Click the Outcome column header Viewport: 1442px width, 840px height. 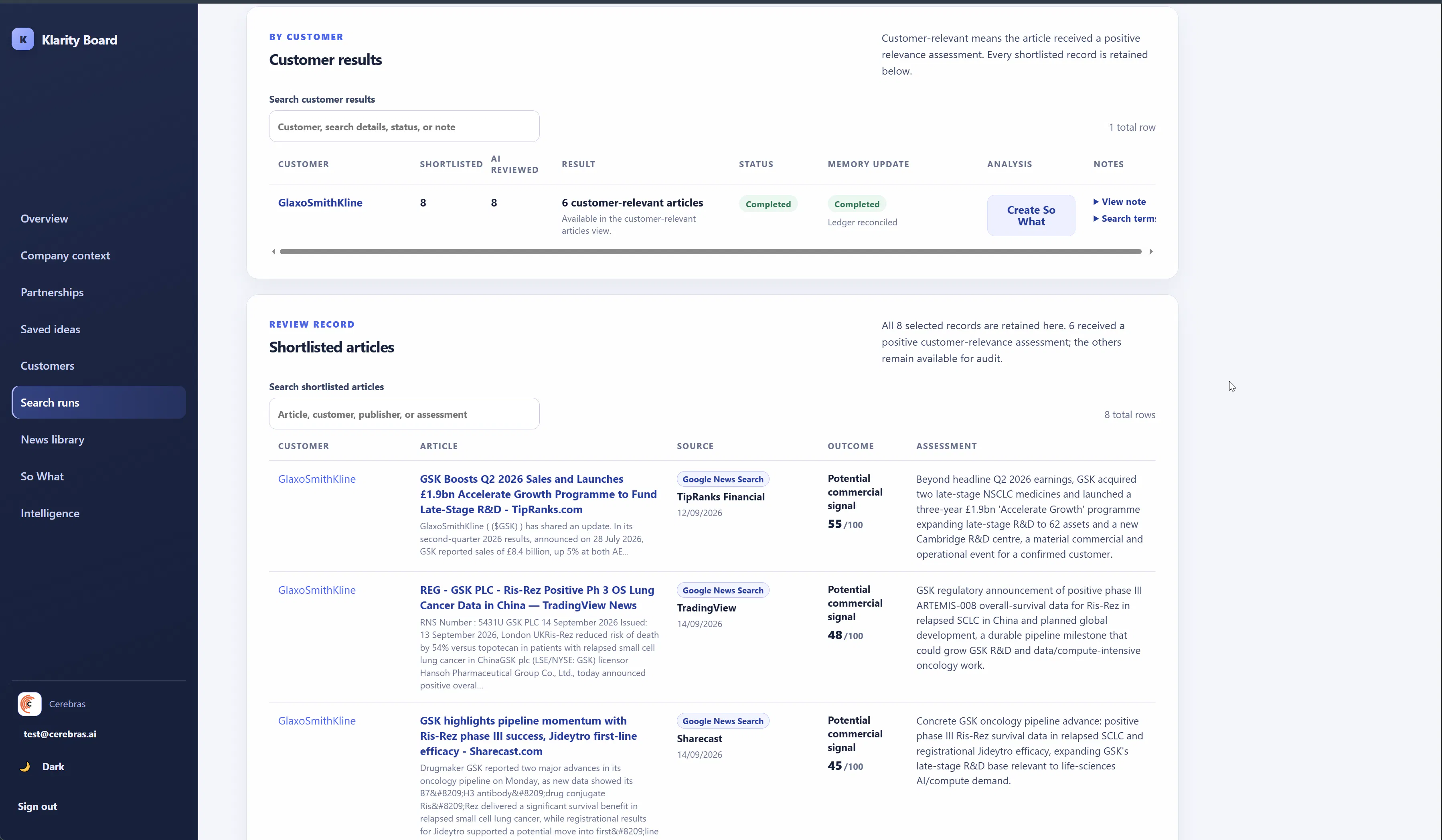[850, 446]
